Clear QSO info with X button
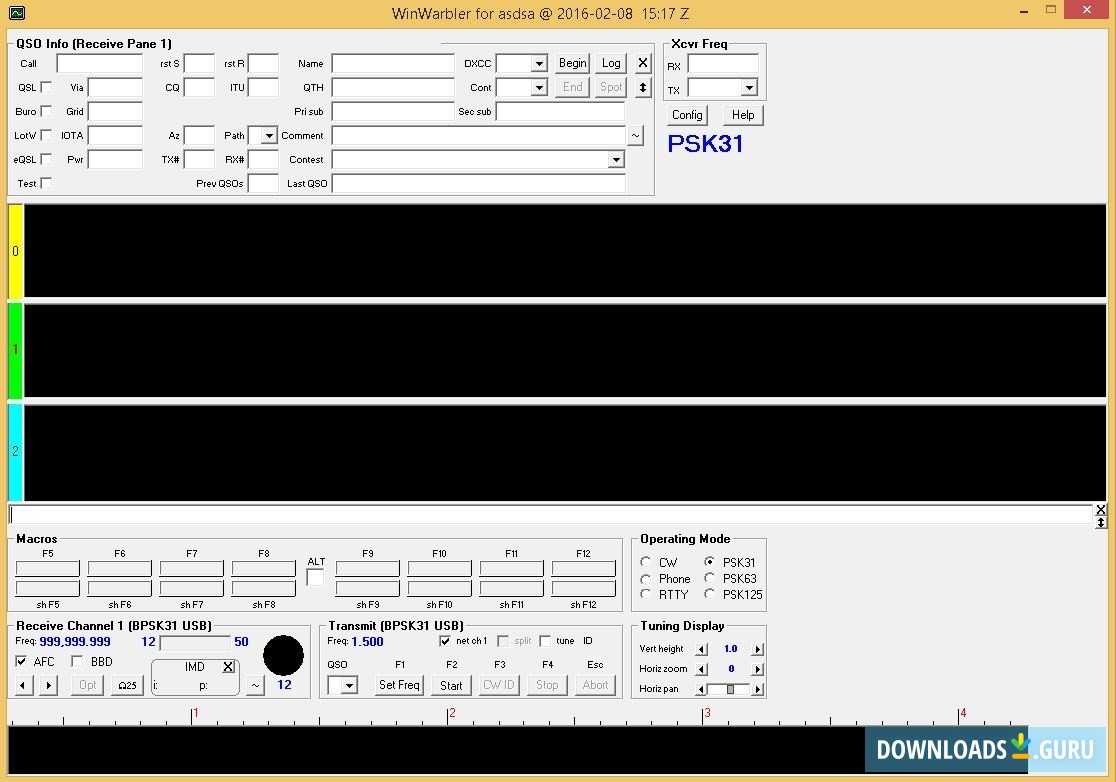Viewport: 1116px width, 782px height. tap(643, 63)
